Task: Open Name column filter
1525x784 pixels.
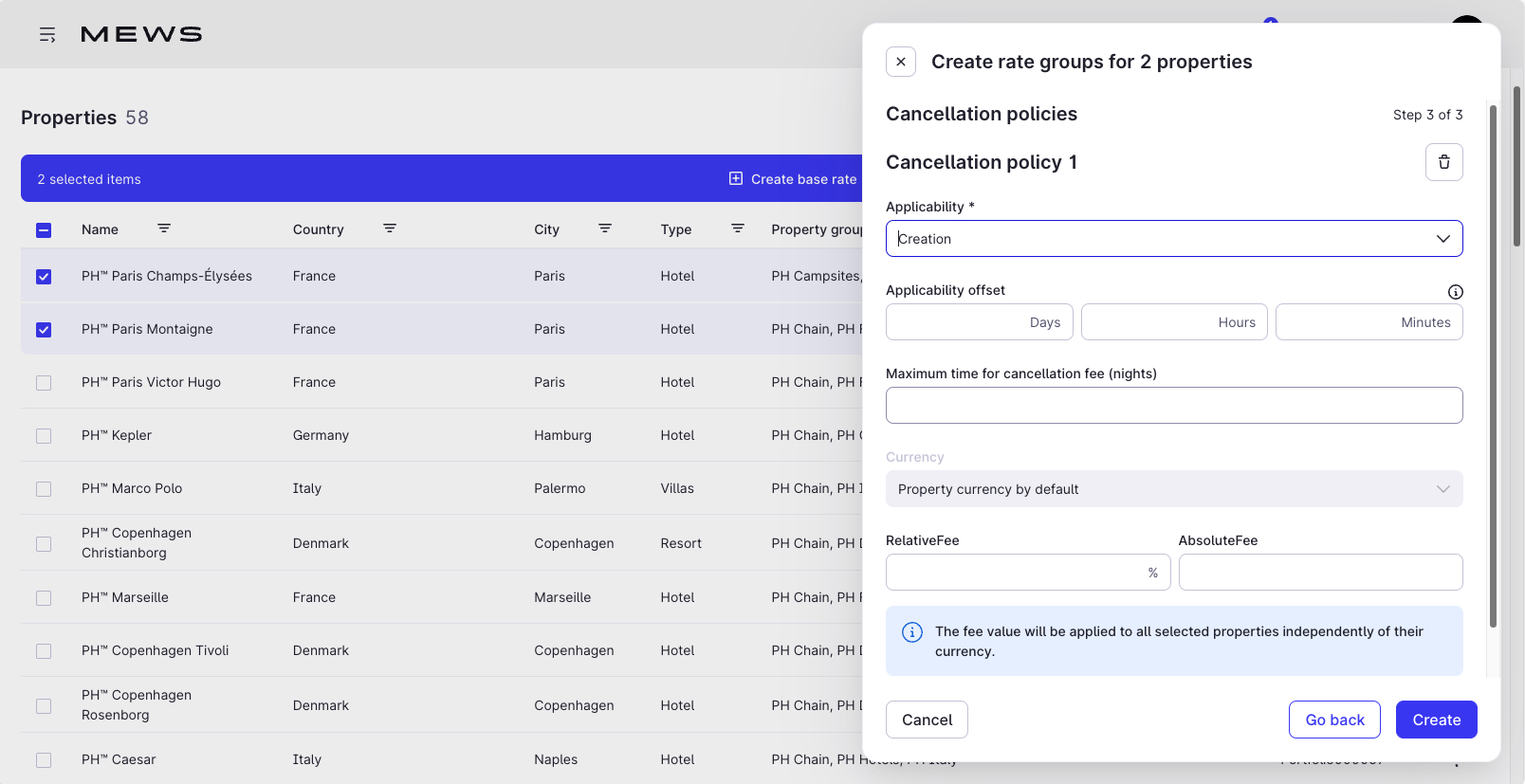Action: (164, 228)
